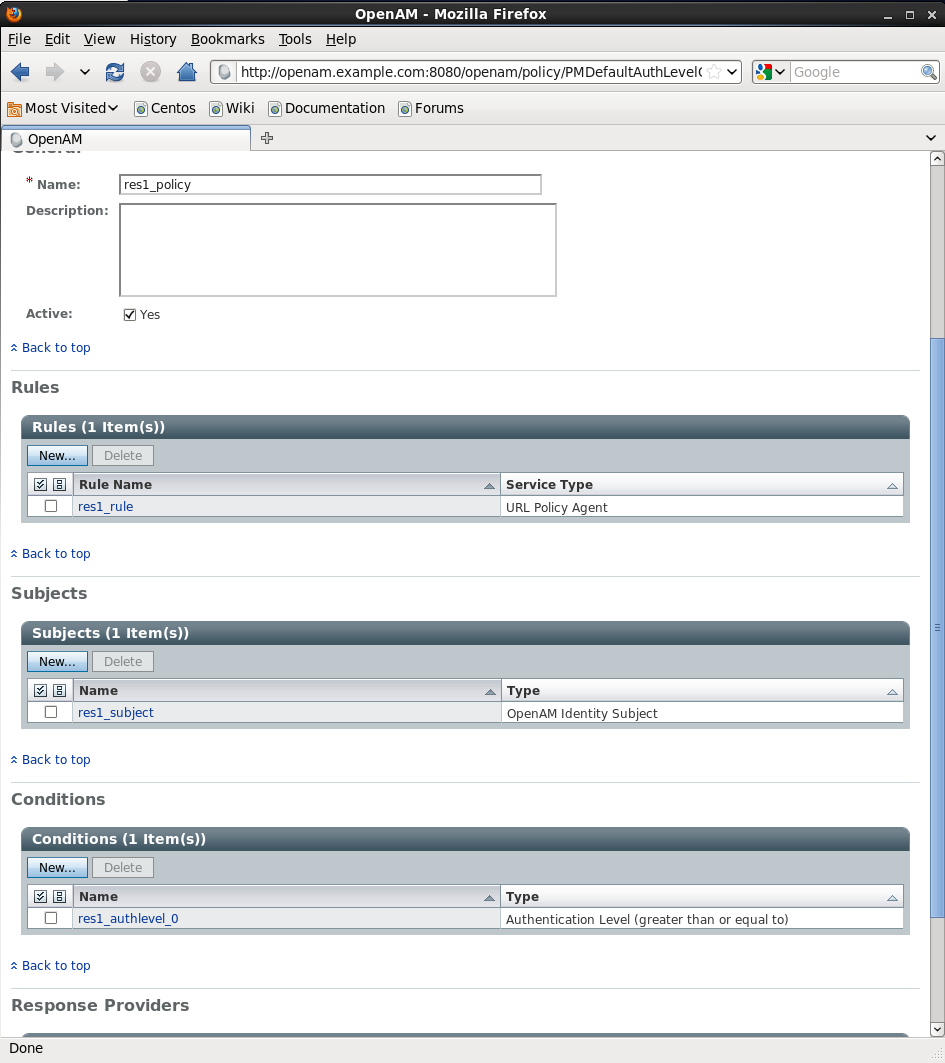Sort Rules by Service Type column arrow
The image size is (945, 1063).
click(x=892, y=485)
